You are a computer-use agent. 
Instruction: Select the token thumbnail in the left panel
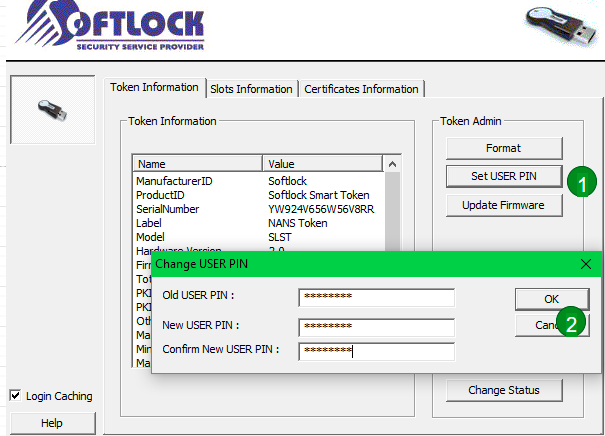click(51, 110)
